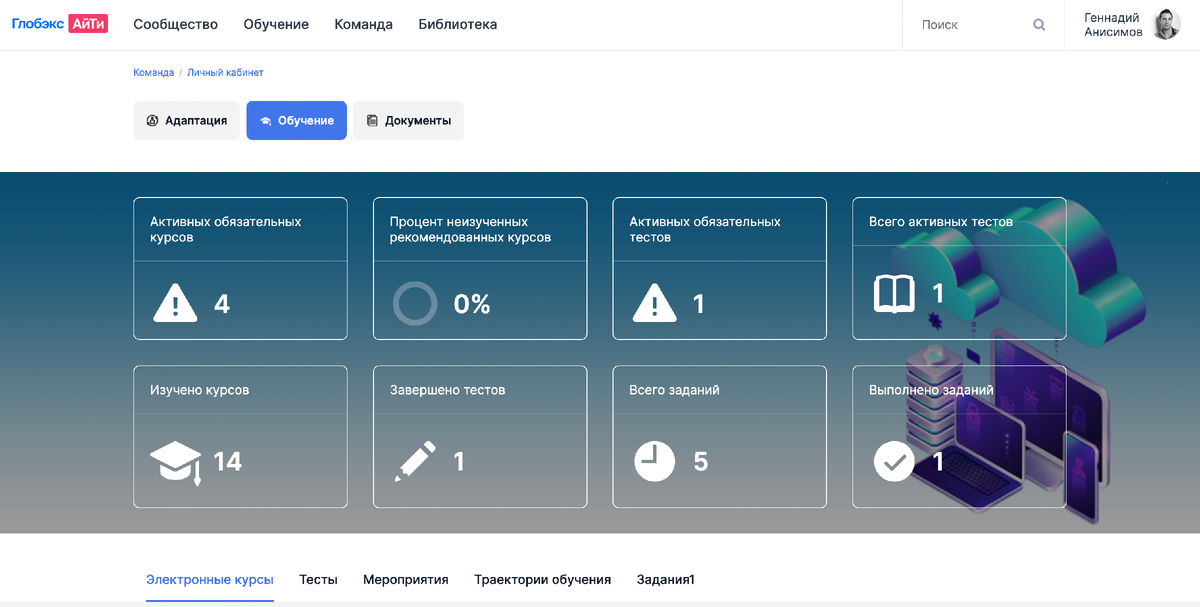Click the pencil icon in Завершено тестов
Screen dimensions: 1200x607
pyautogui.click(x=415, y=461)
